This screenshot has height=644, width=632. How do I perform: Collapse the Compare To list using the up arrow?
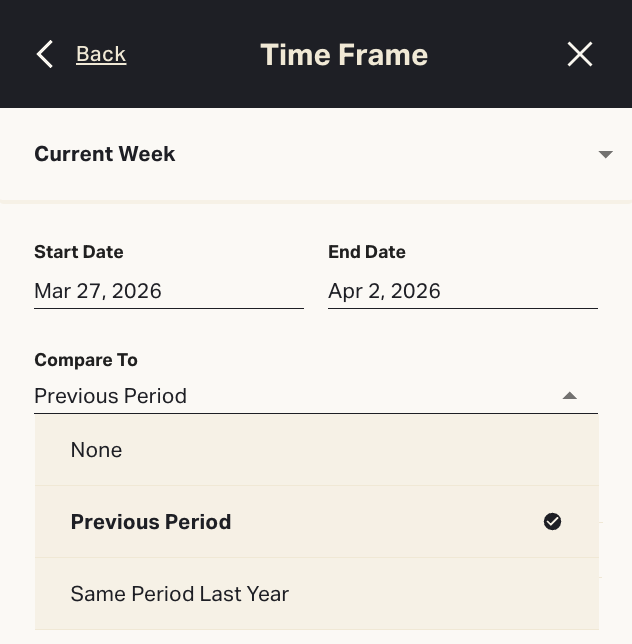click(570, 396)
